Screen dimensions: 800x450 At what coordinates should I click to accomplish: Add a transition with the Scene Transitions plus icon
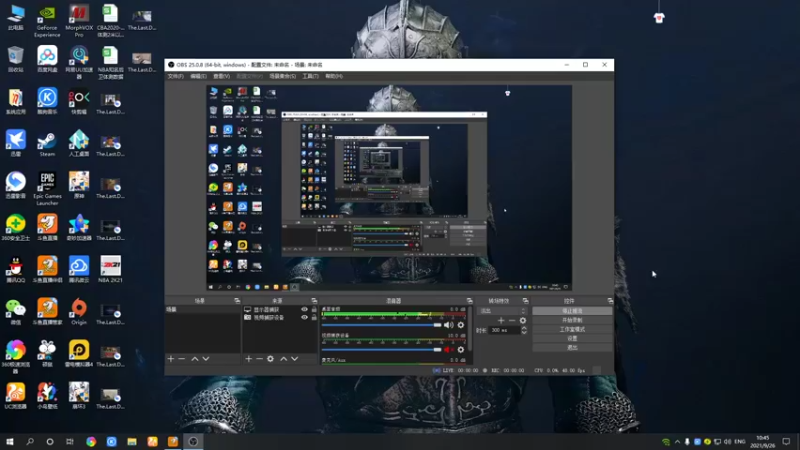(501, 320)
